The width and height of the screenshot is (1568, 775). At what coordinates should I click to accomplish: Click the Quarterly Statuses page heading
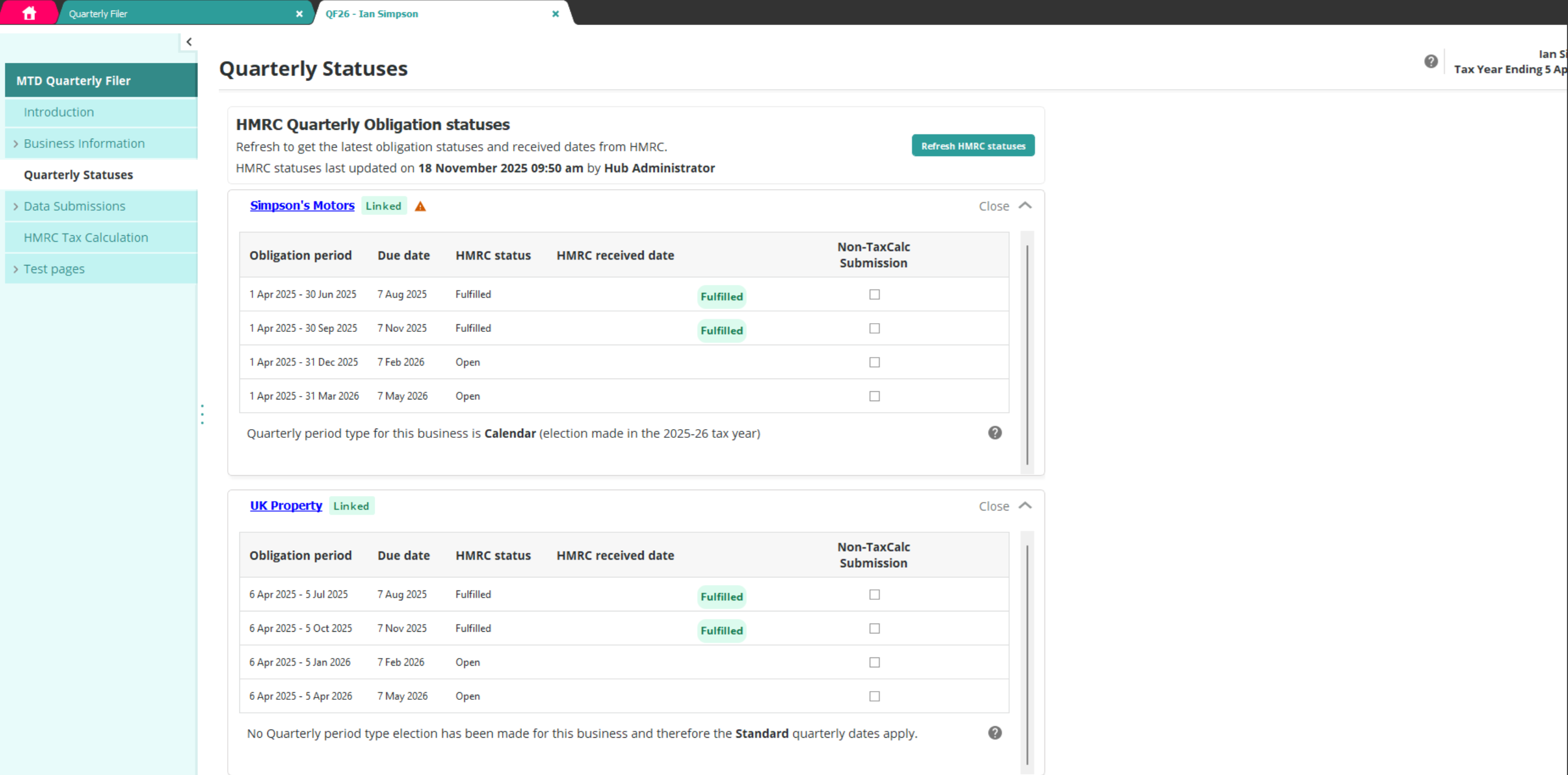click(x=313, y=68)
